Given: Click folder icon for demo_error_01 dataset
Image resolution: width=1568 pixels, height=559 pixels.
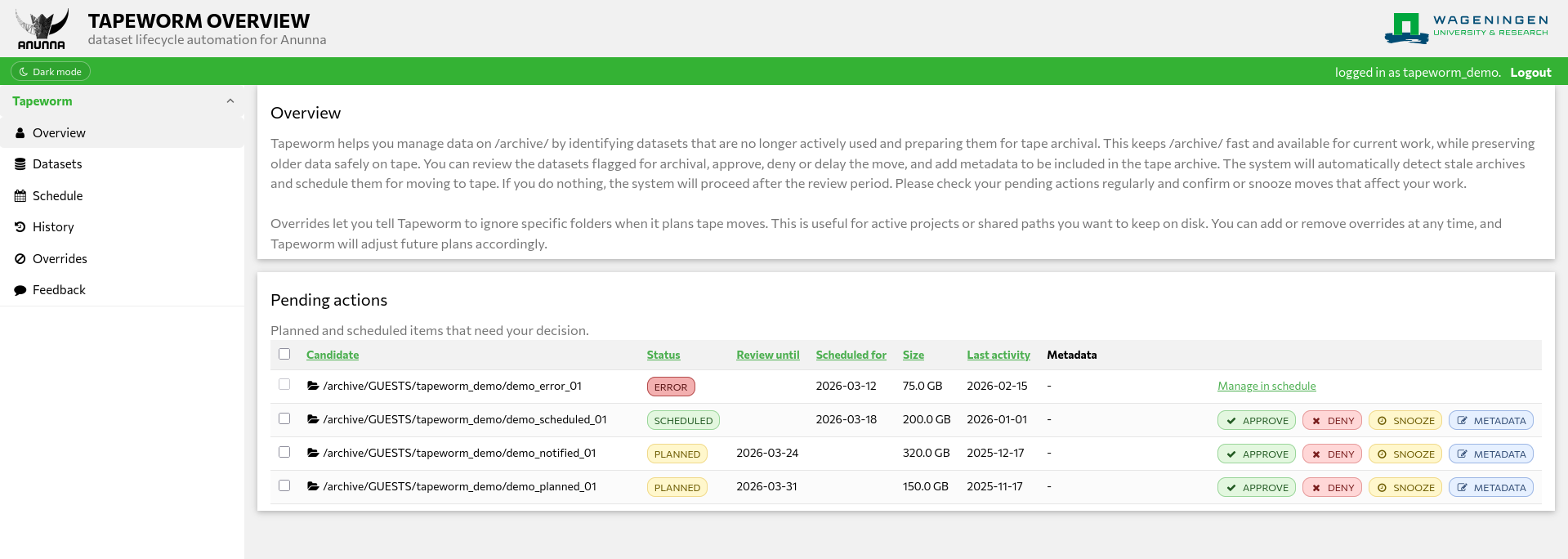Looking at the screenshot, I should click(x=313, y=386).
